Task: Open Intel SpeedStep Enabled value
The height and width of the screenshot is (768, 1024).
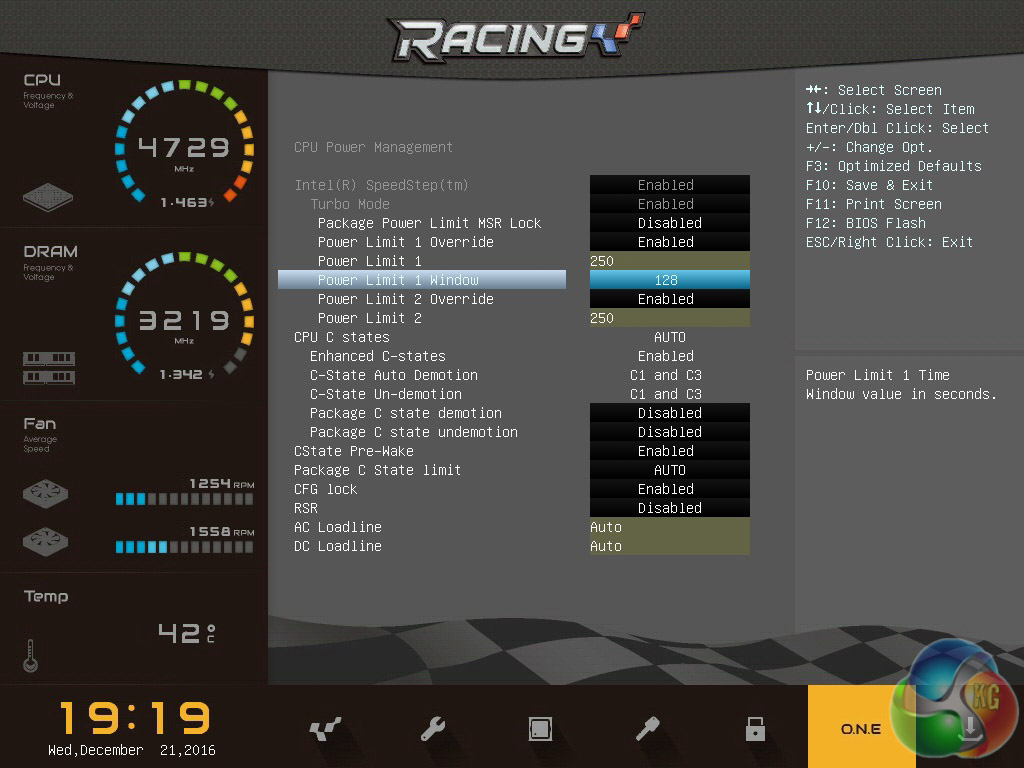Action: point(669,185)
